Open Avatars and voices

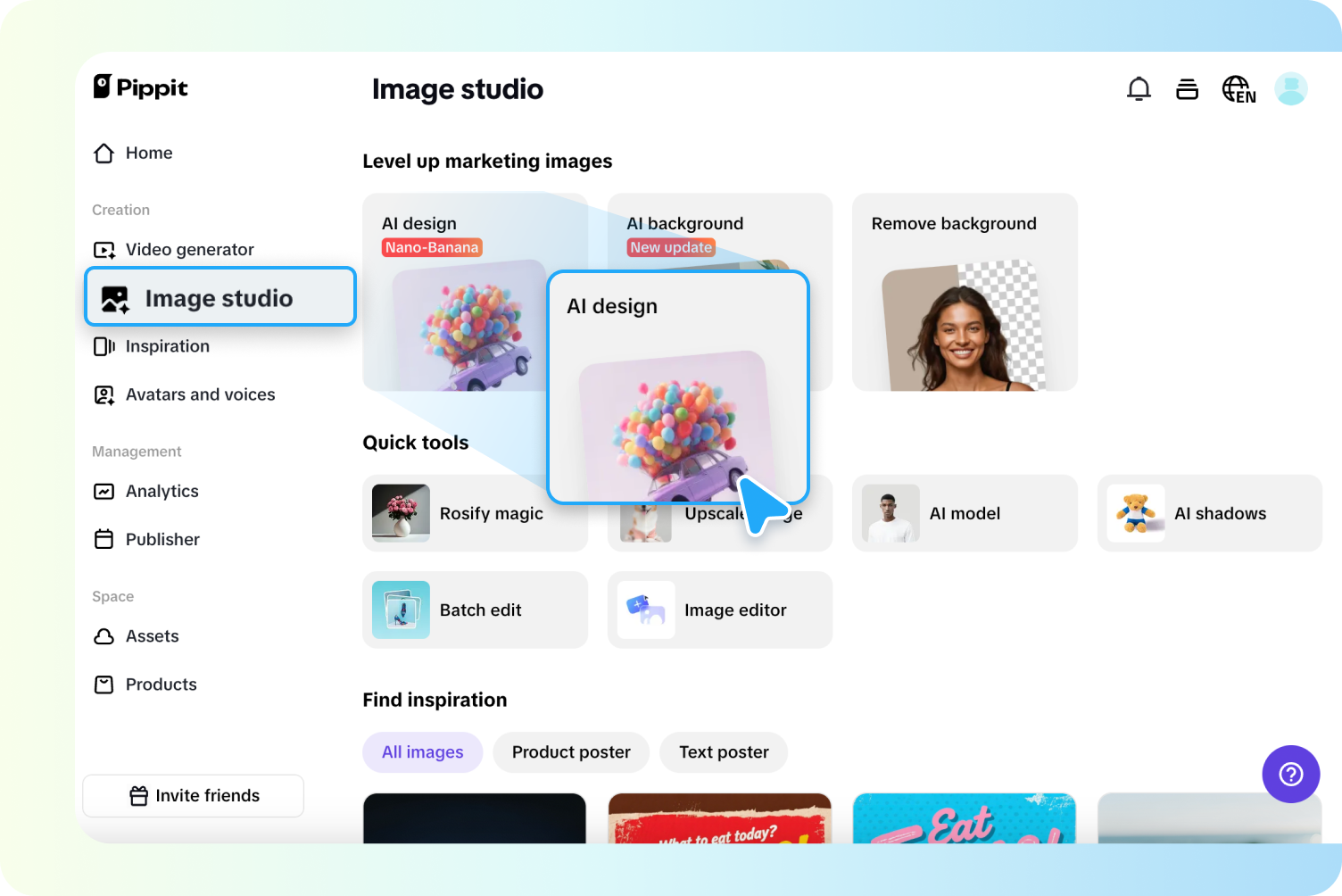[x=200, y=394]
